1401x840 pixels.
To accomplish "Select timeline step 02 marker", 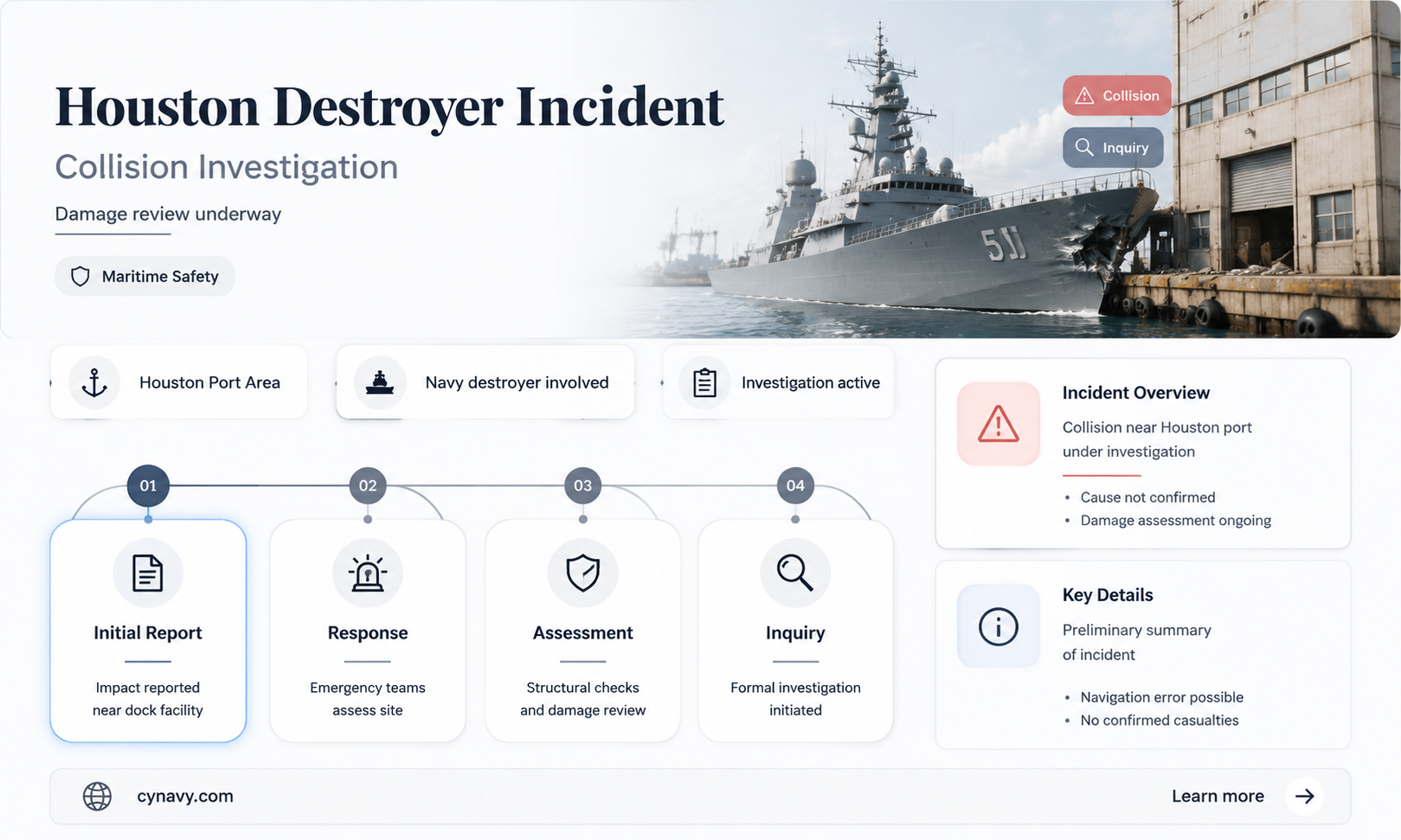I will coord(368,485).
